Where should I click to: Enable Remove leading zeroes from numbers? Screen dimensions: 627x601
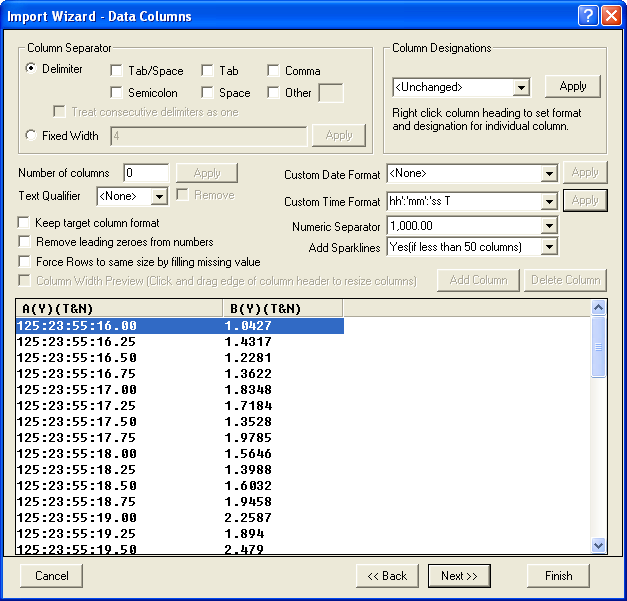[24, 242]
